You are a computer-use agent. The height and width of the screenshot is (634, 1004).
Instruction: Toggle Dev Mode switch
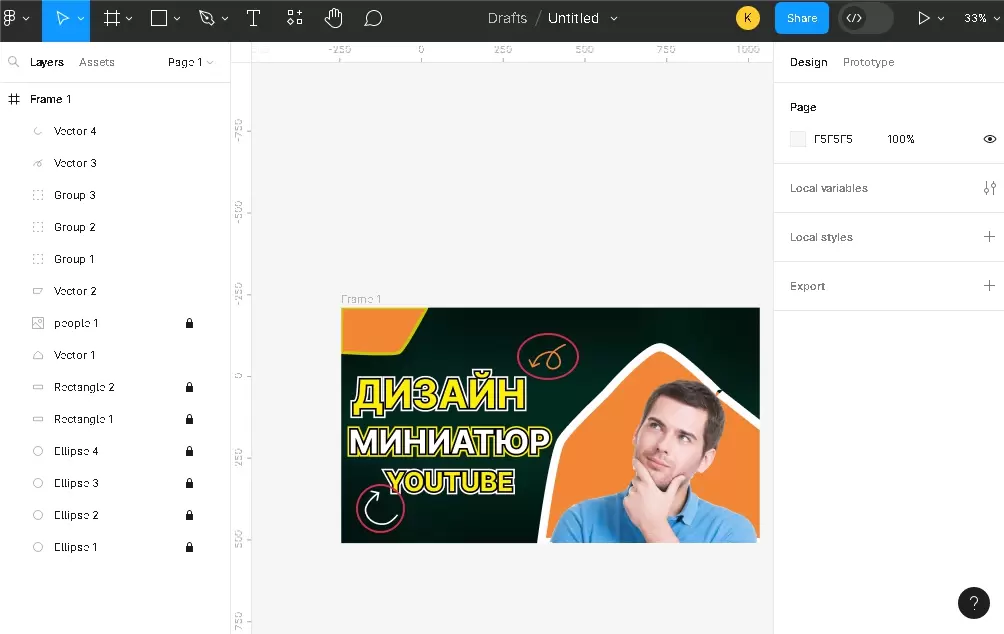point(866,18)
